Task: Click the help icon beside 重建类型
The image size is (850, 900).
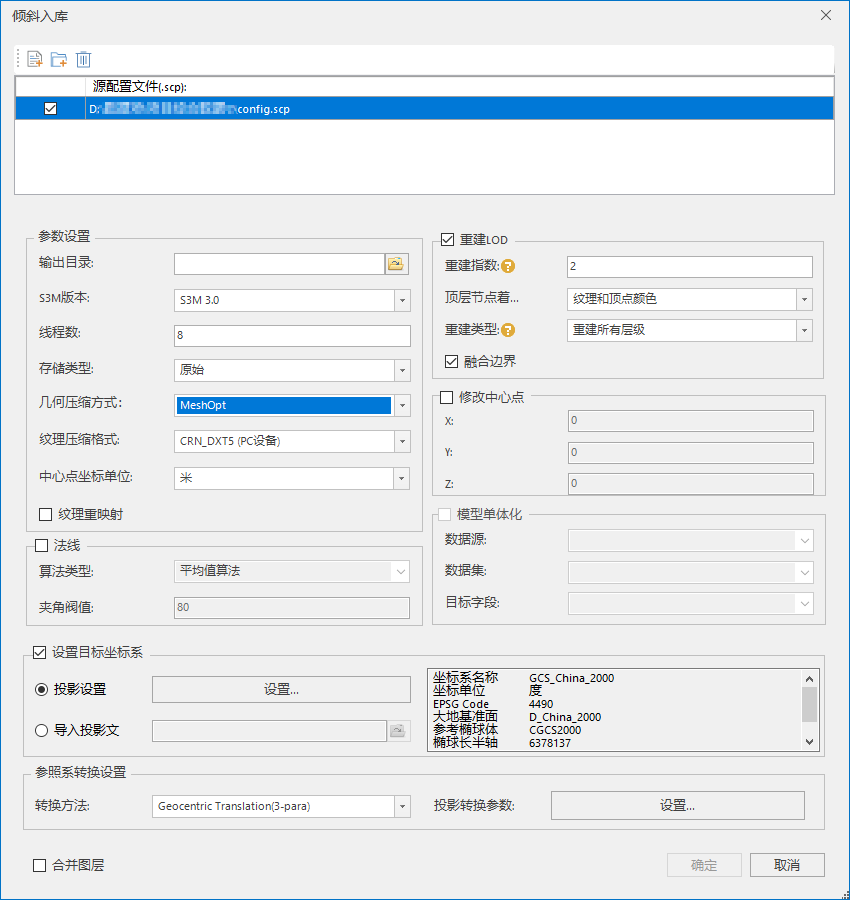Action: click(508, 330)
